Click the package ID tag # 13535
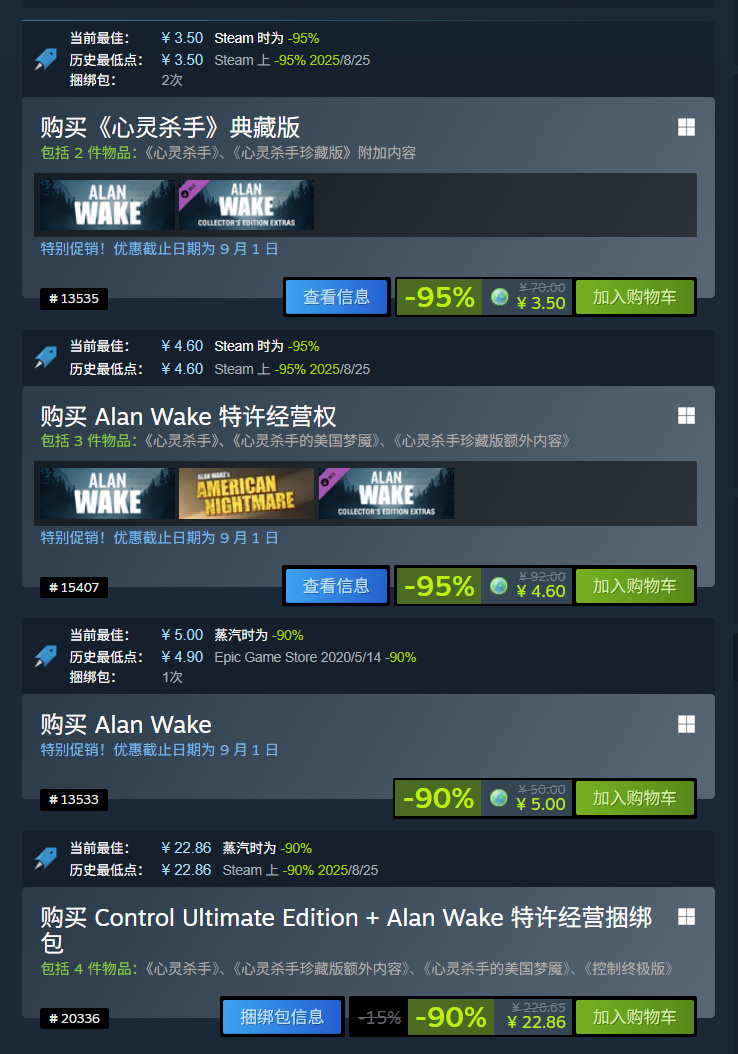Image resolution: width=738 pixels, height=1054 pixels. [74, 298]
